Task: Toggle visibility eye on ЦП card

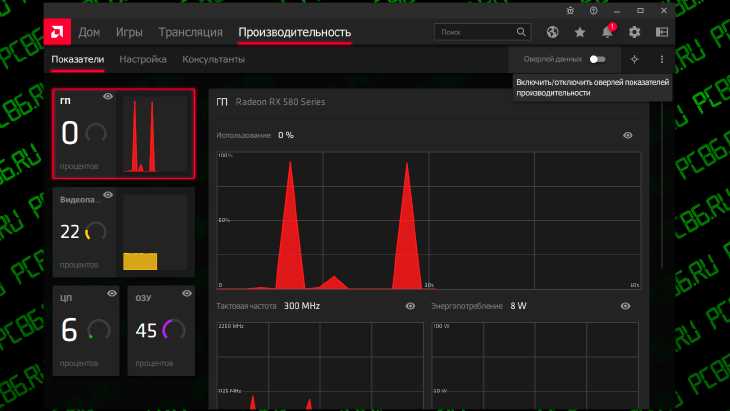Action: tap(112, 293)
